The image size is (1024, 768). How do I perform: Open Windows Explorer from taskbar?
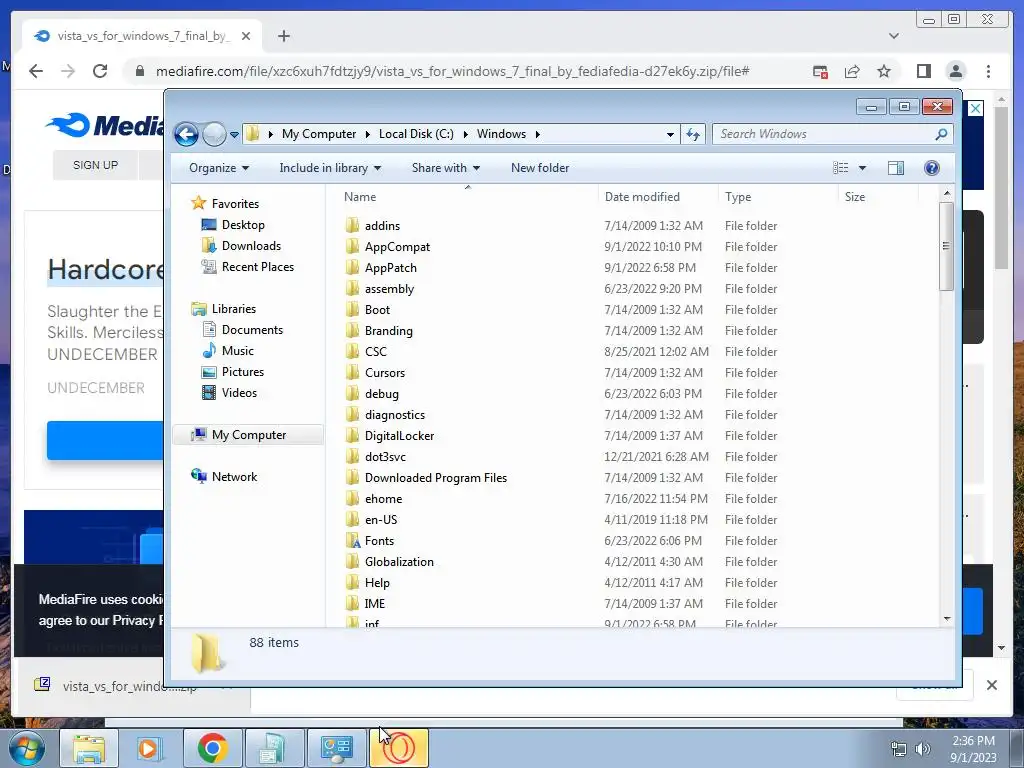click(x=89, y=748)
